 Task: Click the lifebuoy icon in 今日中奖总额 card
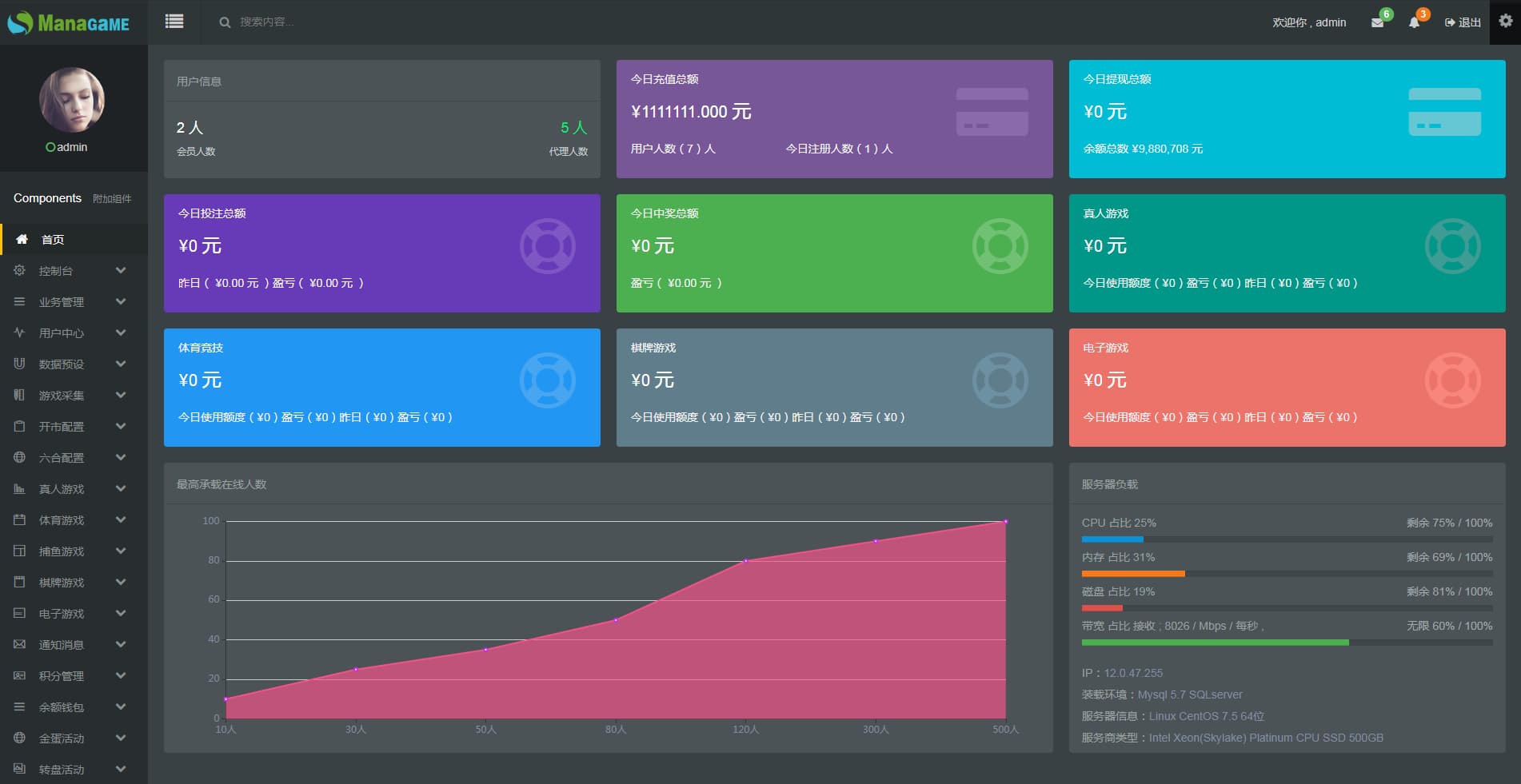[1000, 246]
